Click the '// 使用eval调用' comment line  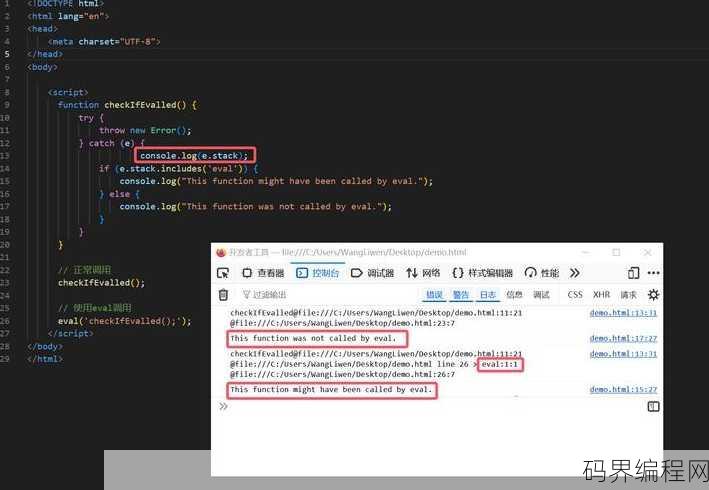point(95,308)
